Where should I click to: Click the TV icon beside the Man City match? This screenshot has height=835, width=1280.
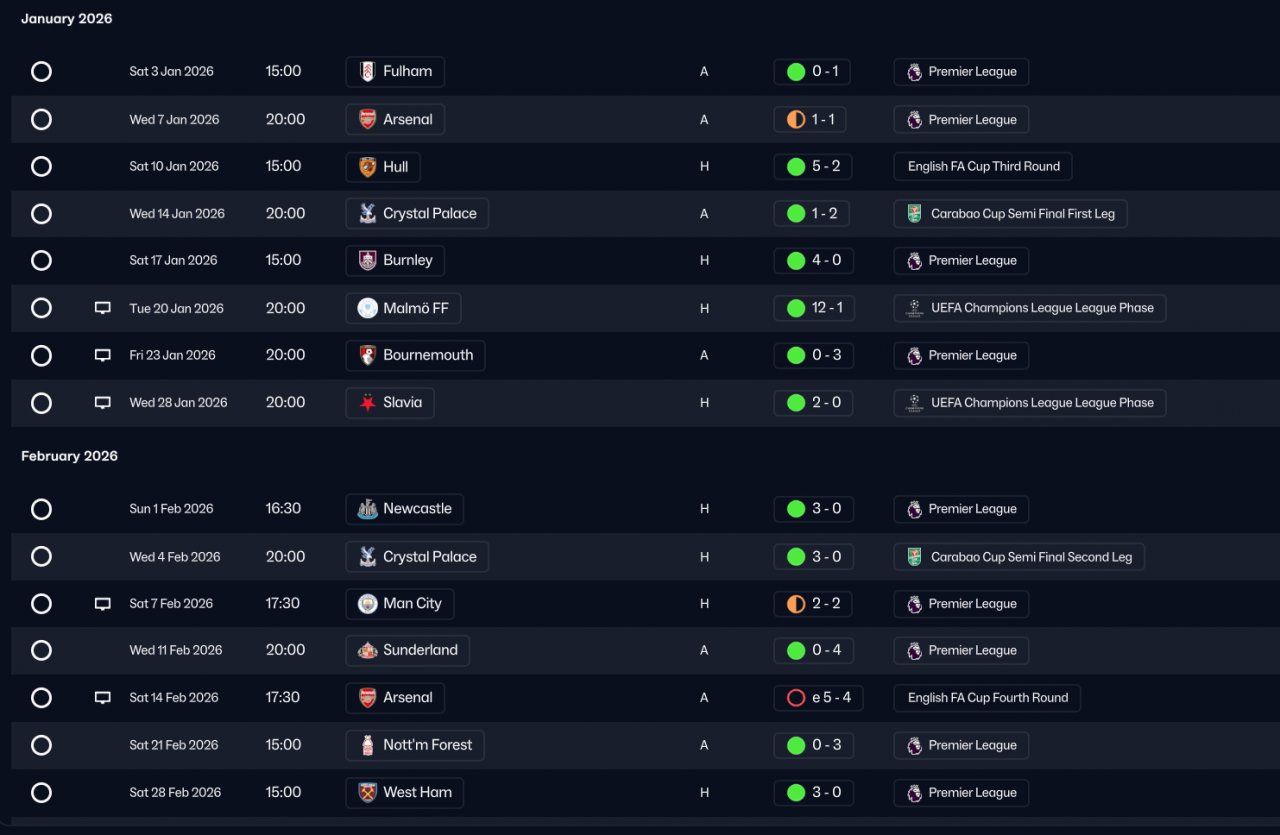click(102, 604)
